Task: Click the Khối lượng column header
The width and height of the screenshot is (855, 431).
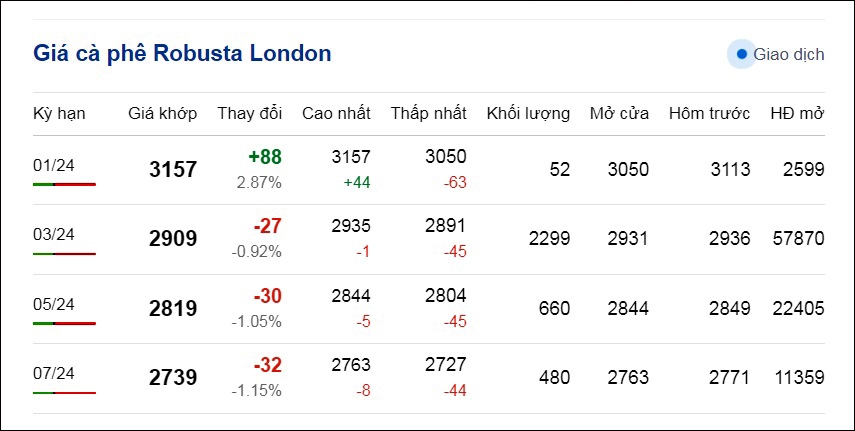Action: tap(528, 113)
